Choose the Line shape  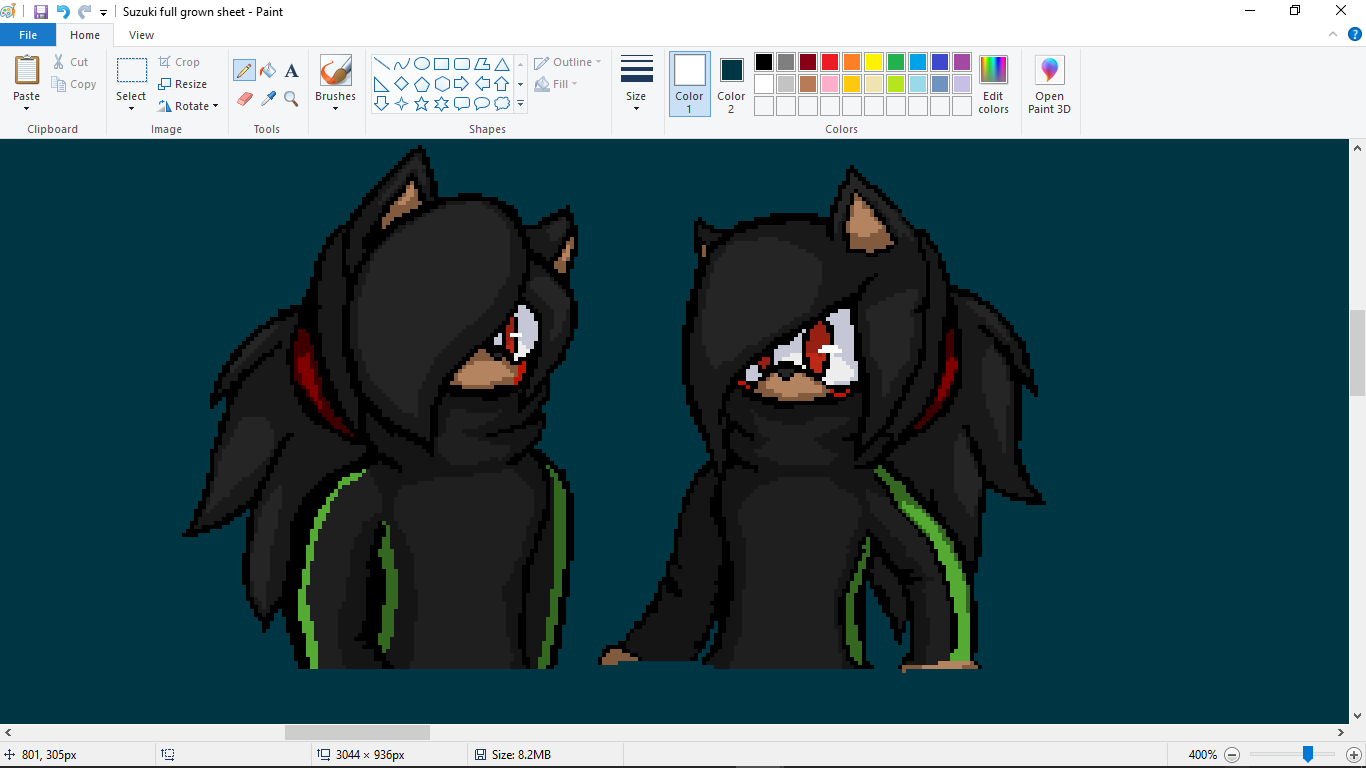pos(382,64)
